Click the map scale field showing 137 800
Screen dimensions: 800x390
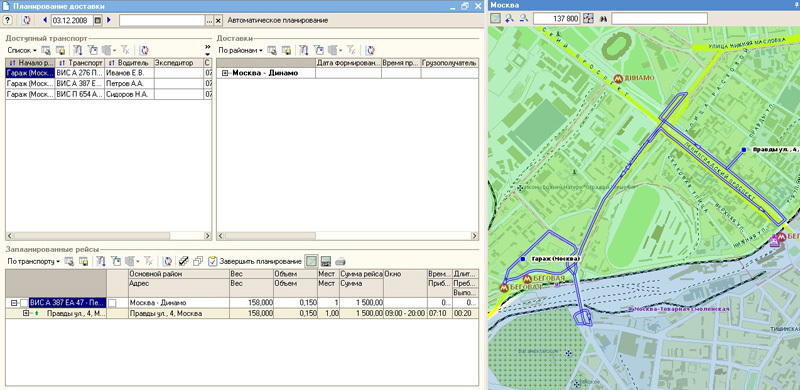557,18
